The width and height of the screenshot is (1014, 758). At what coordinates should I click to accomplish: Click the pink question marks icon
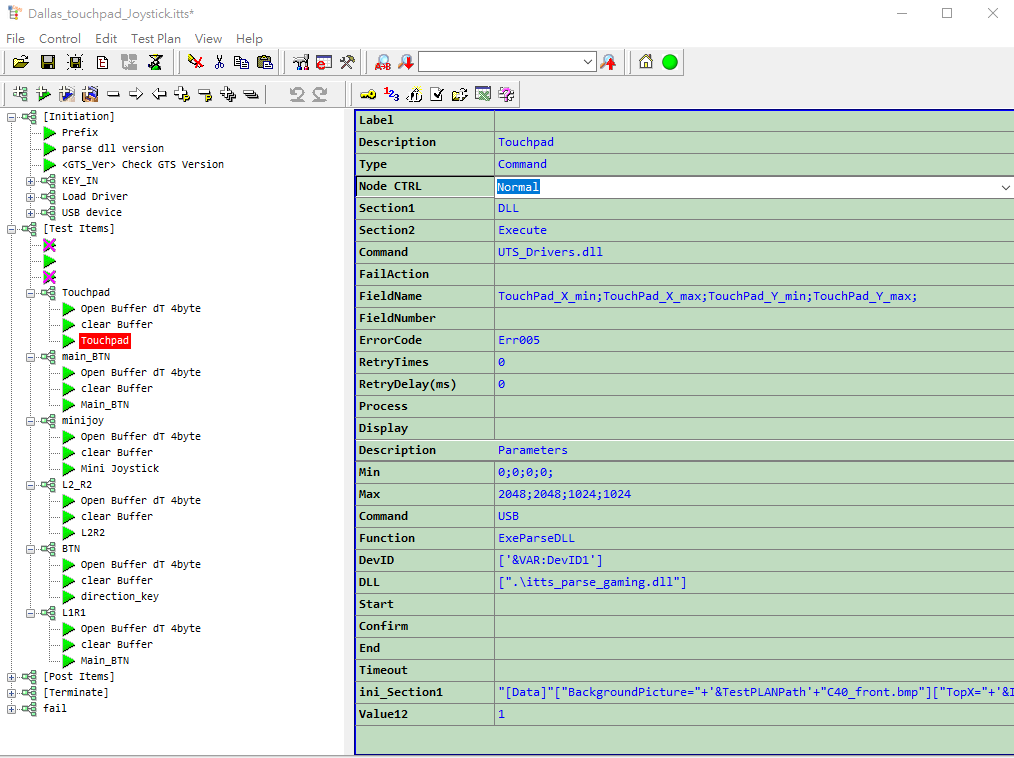click(x=506, y=94)
